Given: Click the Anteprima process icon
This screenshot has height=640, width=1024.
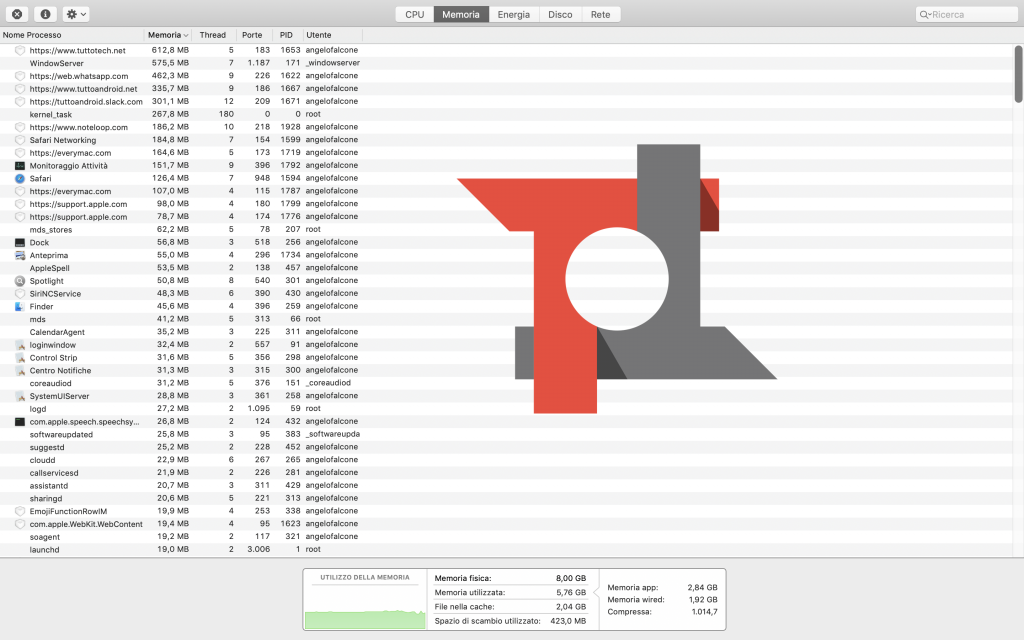Looking at the screenshot, I should (x=20, y=256).
